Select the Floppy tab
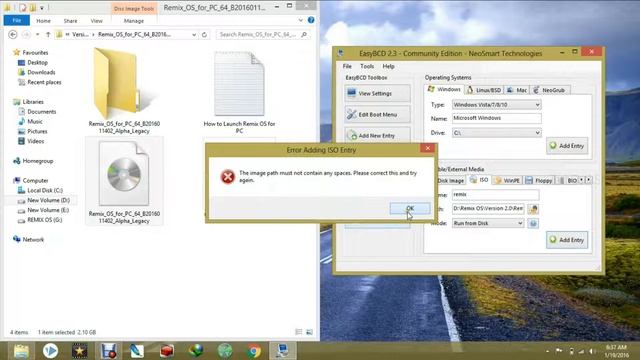This screenshot has width=640, height=360. coord(539,180)
